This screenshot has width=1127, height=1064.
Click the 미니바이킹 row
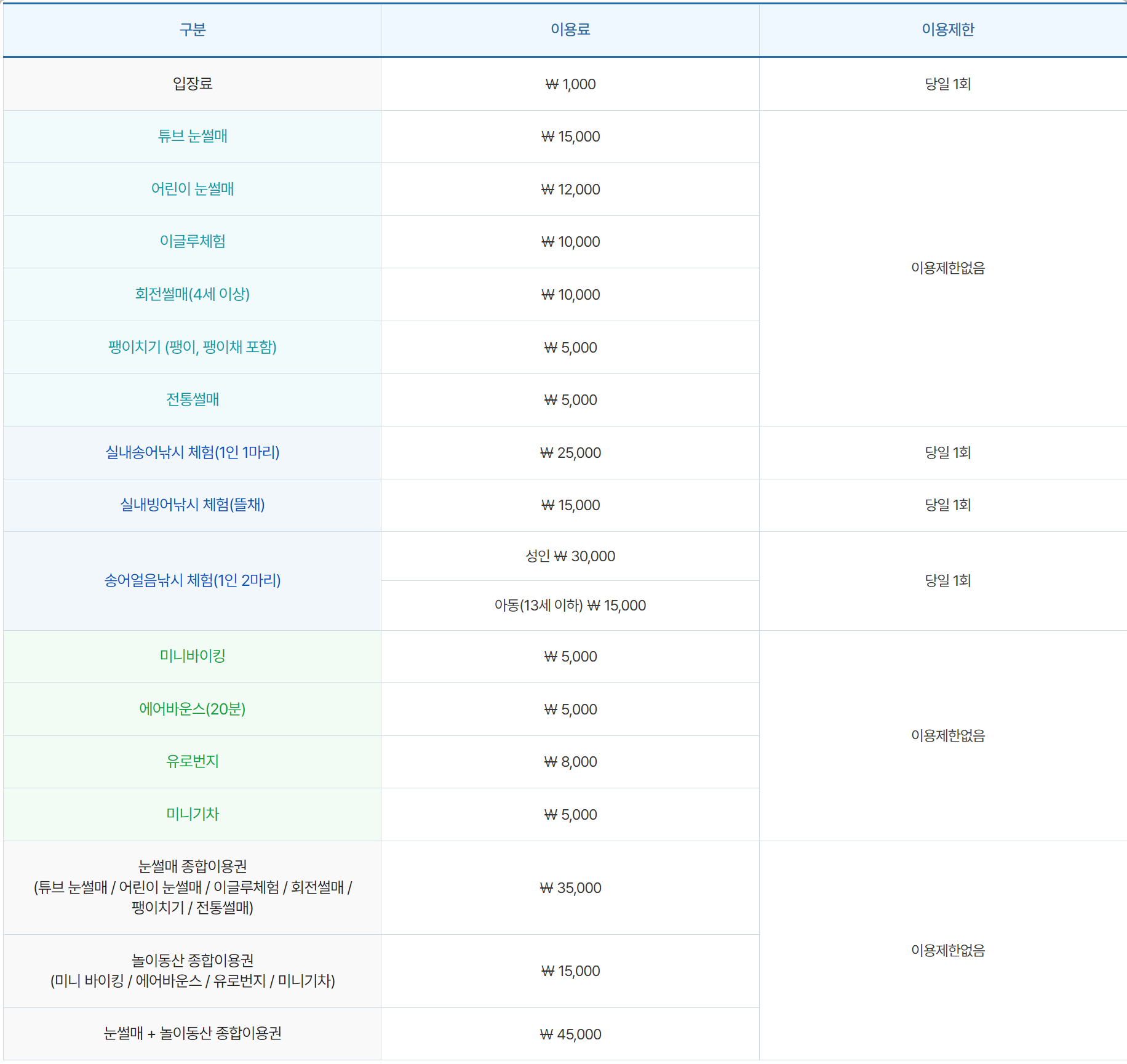[191, 656]
